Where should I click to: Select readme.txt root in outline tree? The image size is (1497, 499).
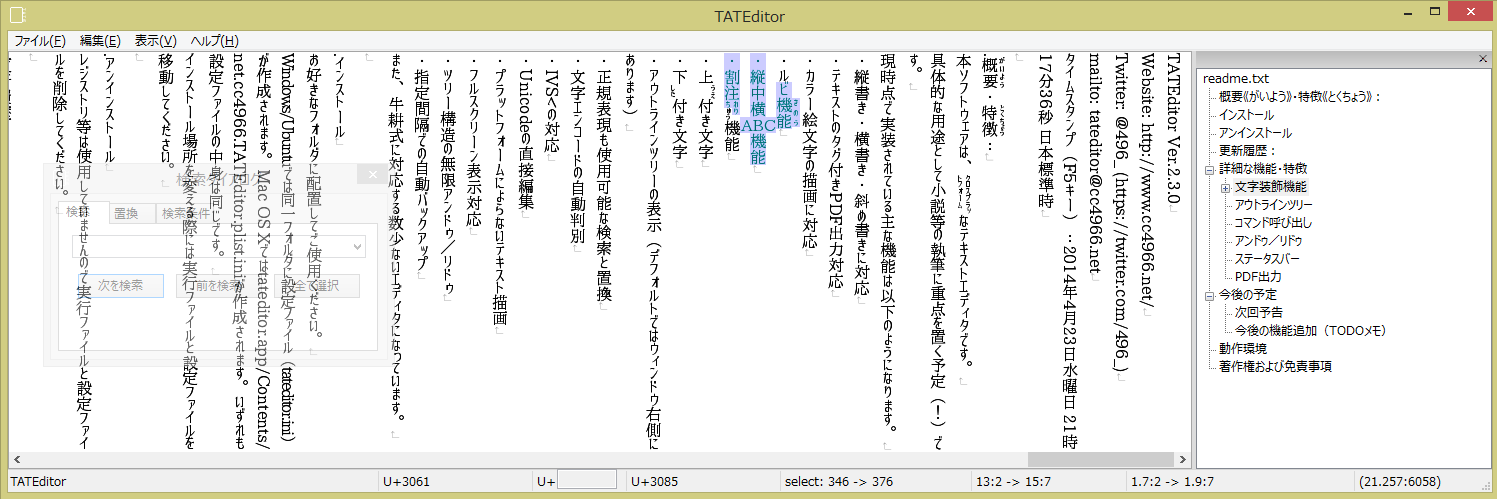click(1235, 79)
